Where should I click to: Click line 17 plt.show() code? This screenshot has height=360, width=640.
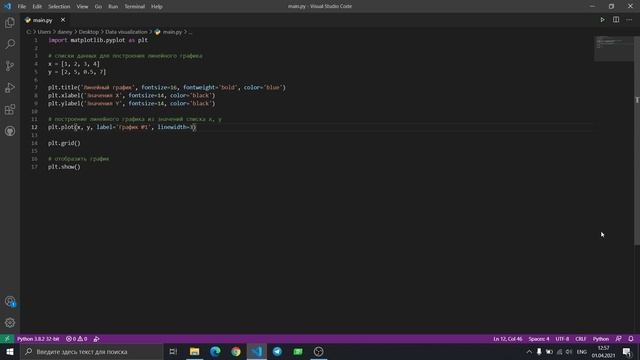tap(64, 167)
